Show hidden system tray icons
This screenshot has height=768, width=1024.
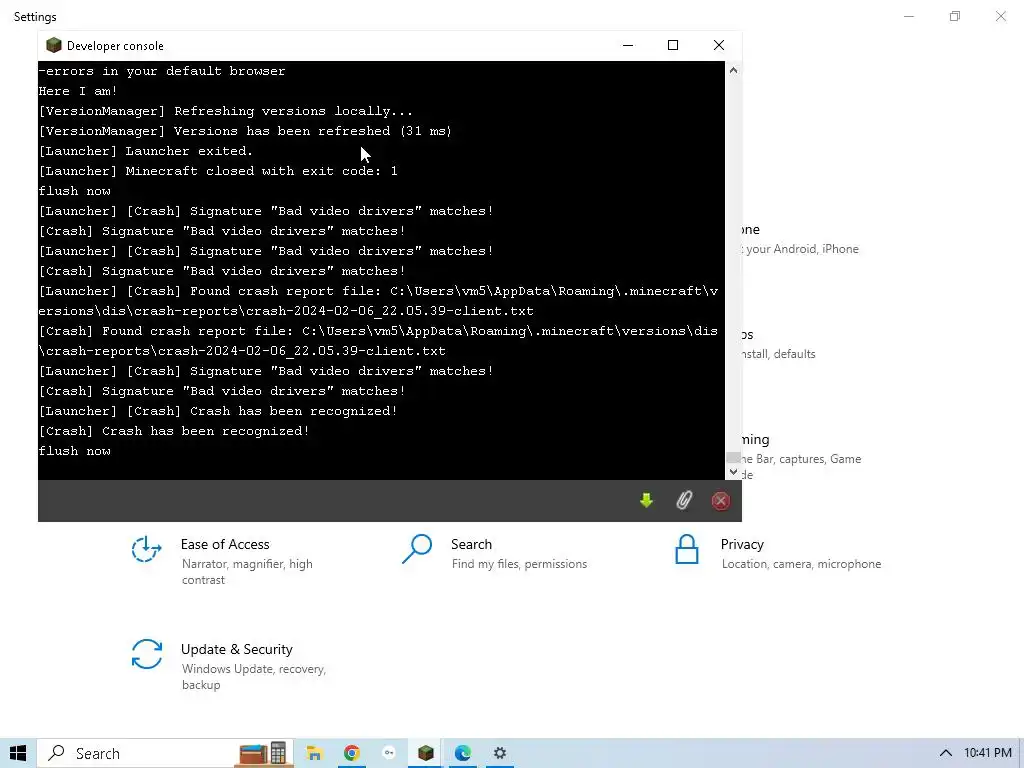pyautogui.click(x=945, y=753)
